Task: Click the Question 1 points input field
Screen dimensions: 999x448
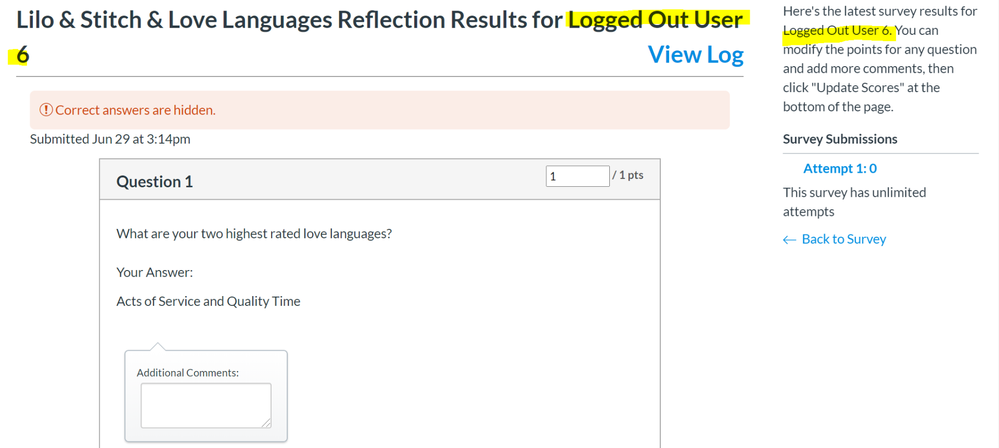Action: pos(577,176)
